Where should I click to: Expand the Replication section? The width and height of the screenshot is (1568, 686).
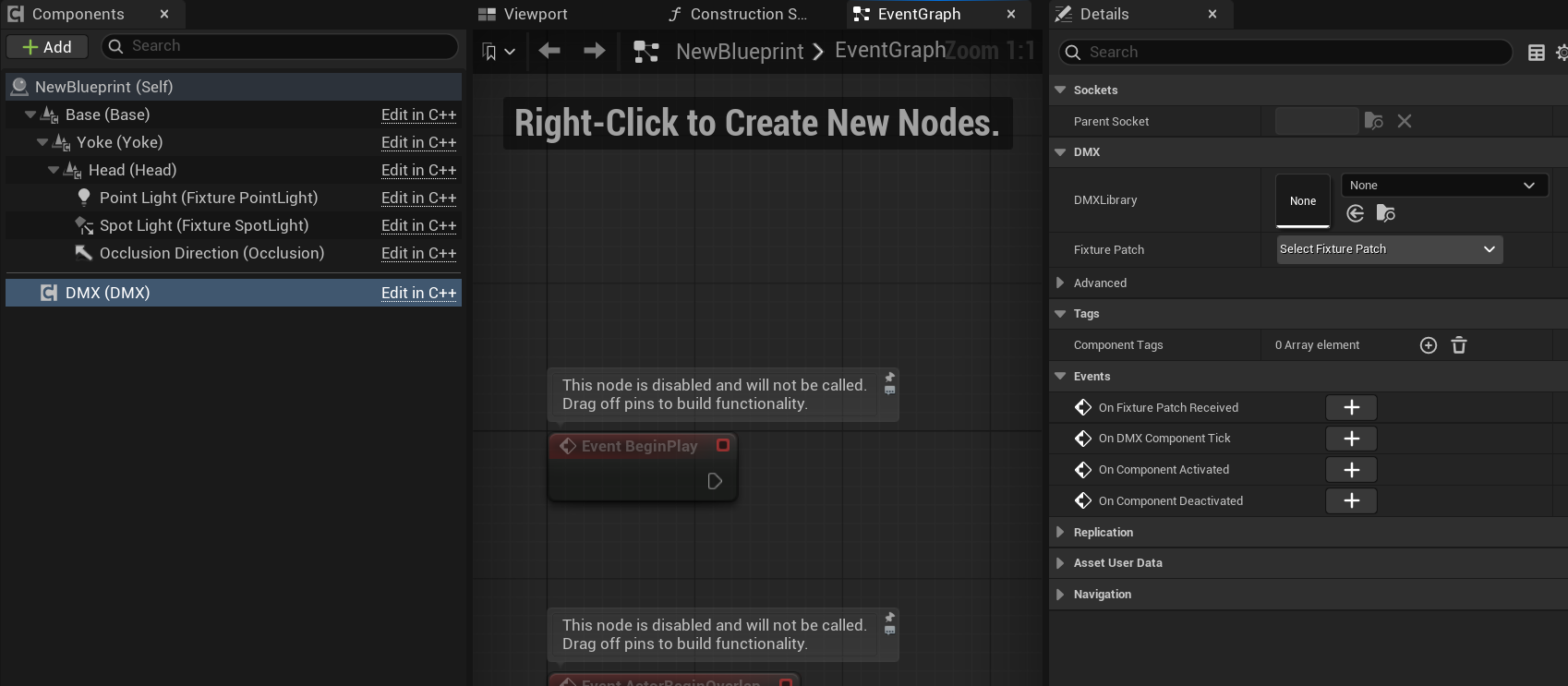pyautogui.click(x=1060, y=532)
